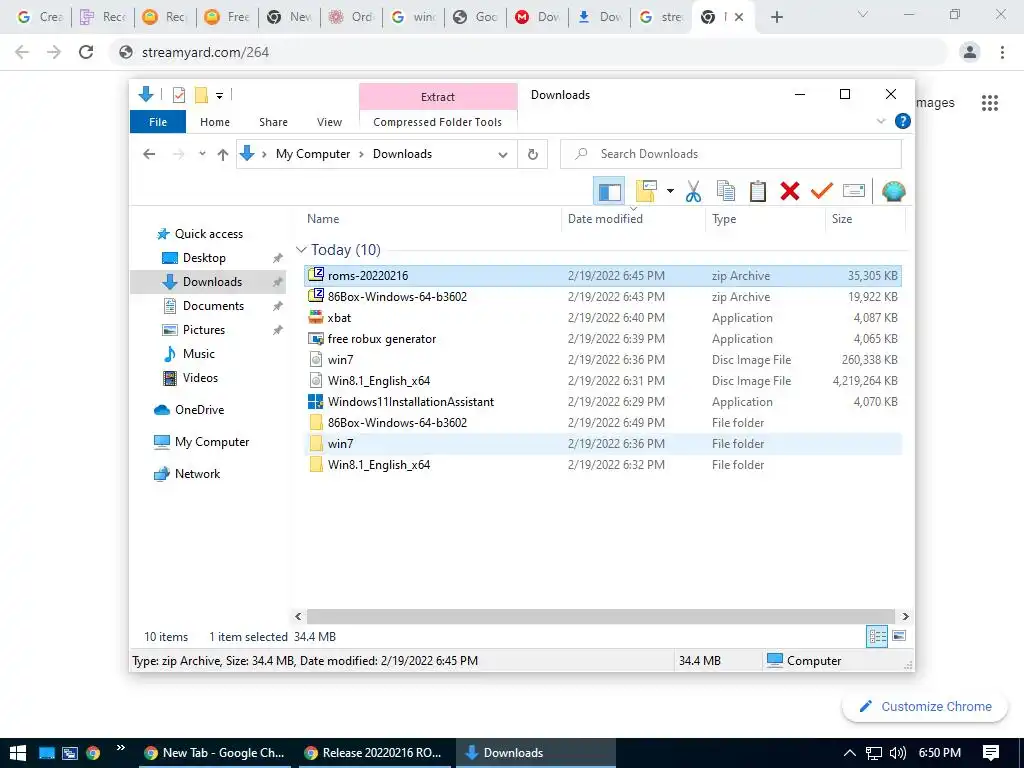Click the horizontal scrollbar right arrow
The image size is (1024, 768).
pos(905,616)
